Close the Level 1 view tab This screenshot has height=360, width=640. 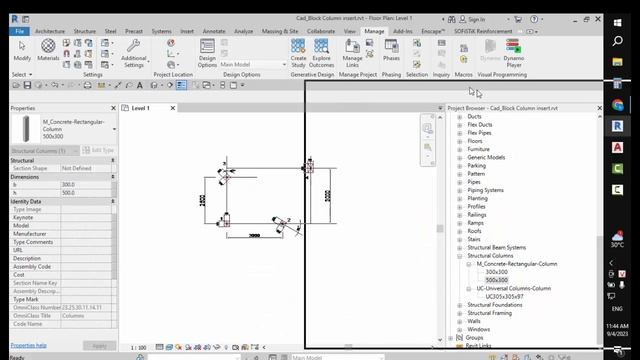tap(173, 108)
